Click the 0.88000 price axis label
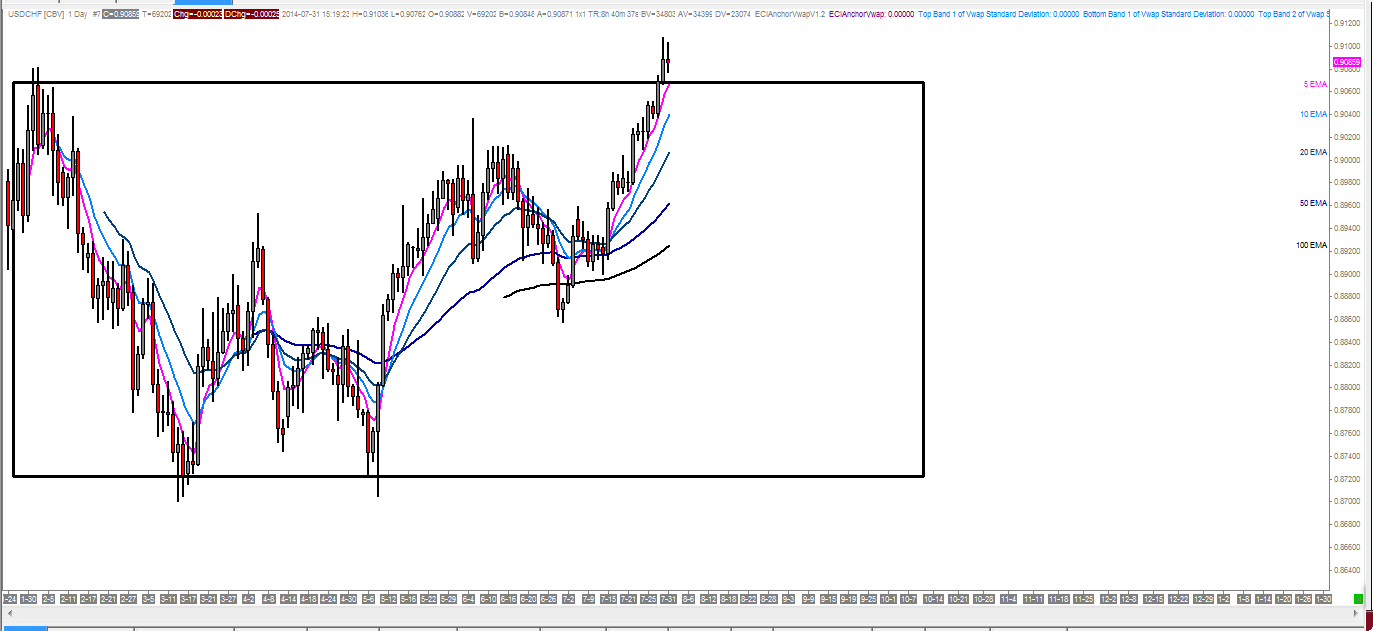The width and height of the screenshot is (1373, 631). click(1346, 388)
